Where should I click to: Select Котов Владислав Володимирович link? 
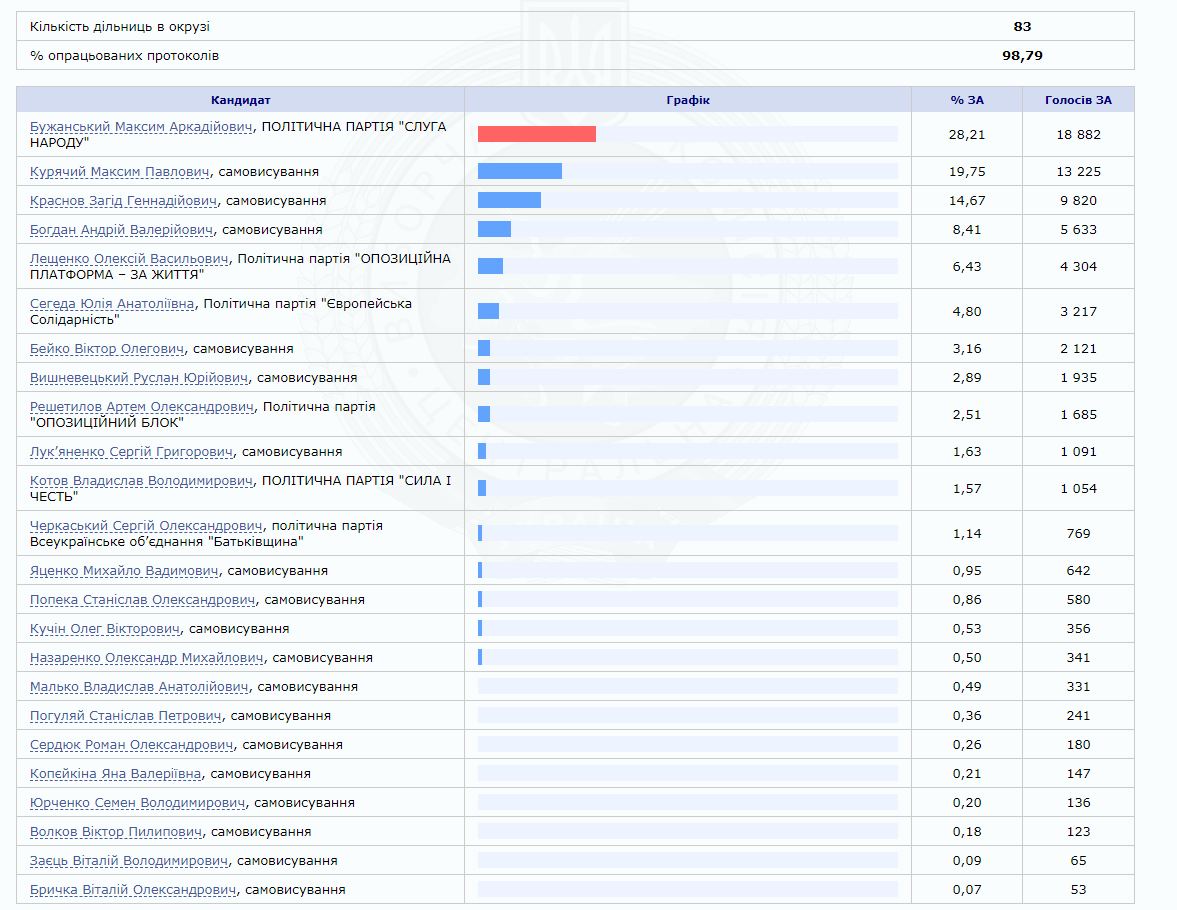click(x=141, y=481)
